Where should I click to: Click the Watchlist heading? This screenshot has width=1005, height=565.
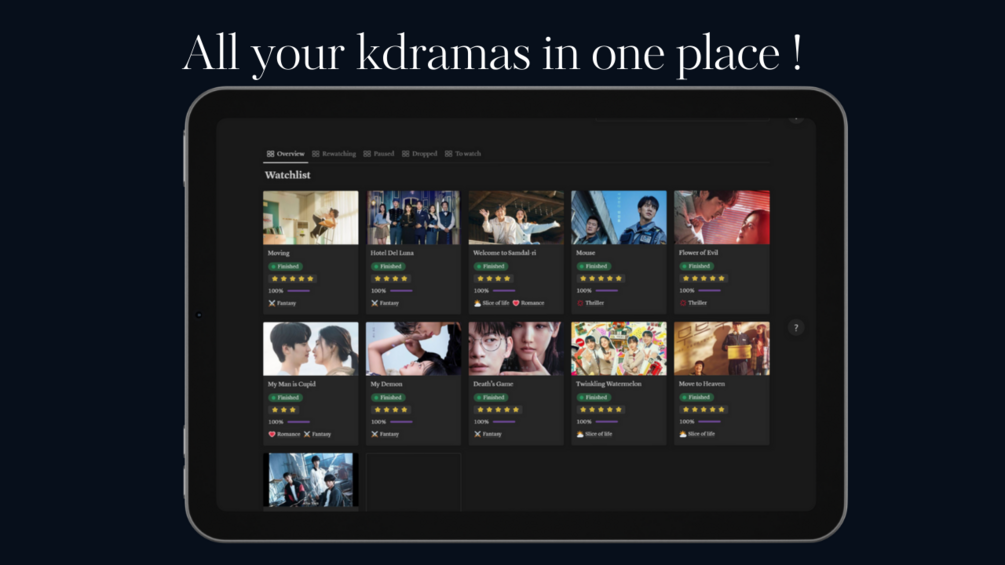288,175
